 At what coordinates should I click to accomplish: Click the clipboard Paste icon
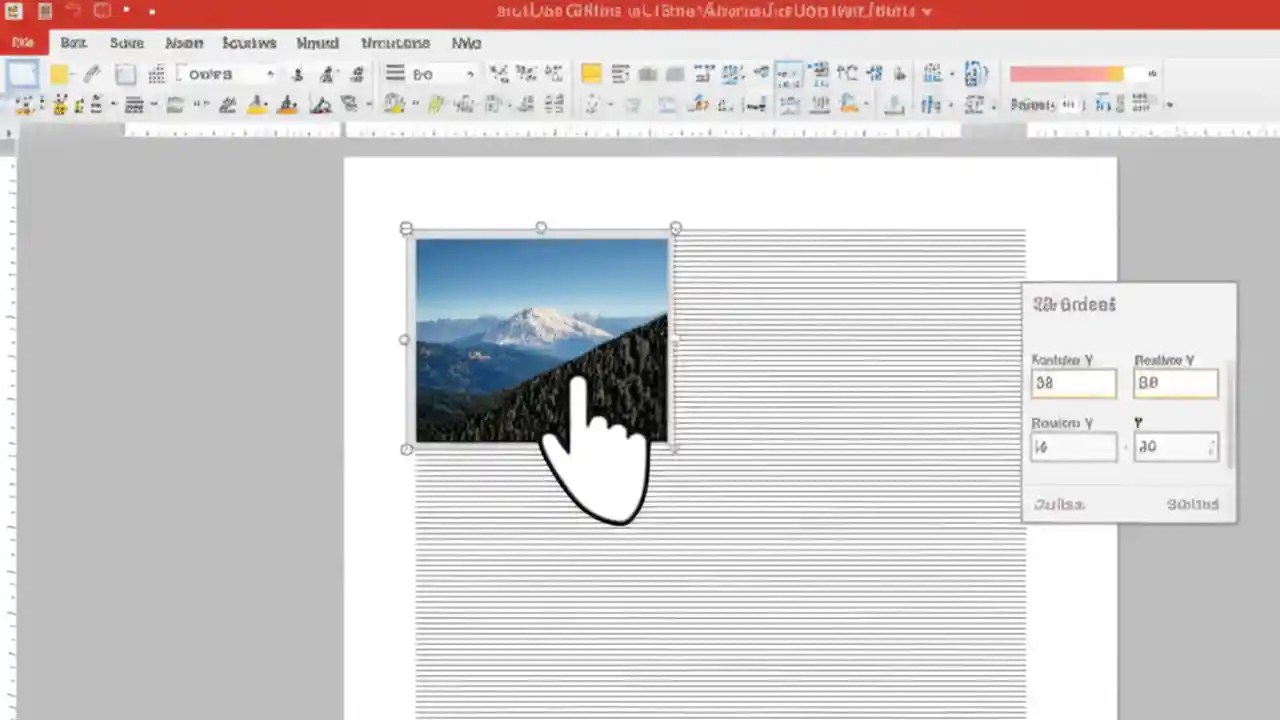[x=124, y=74]
